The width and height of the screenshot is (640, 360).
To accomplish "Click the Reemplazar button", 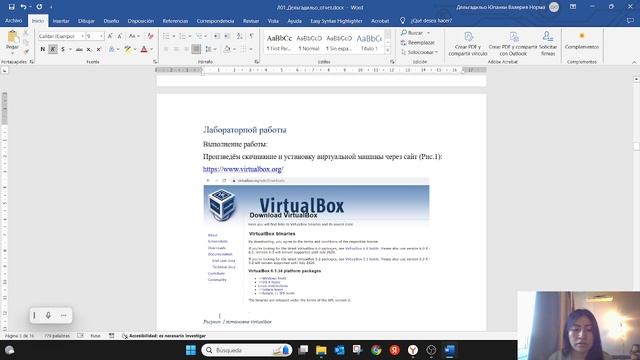I will click(x=418, y=42).
